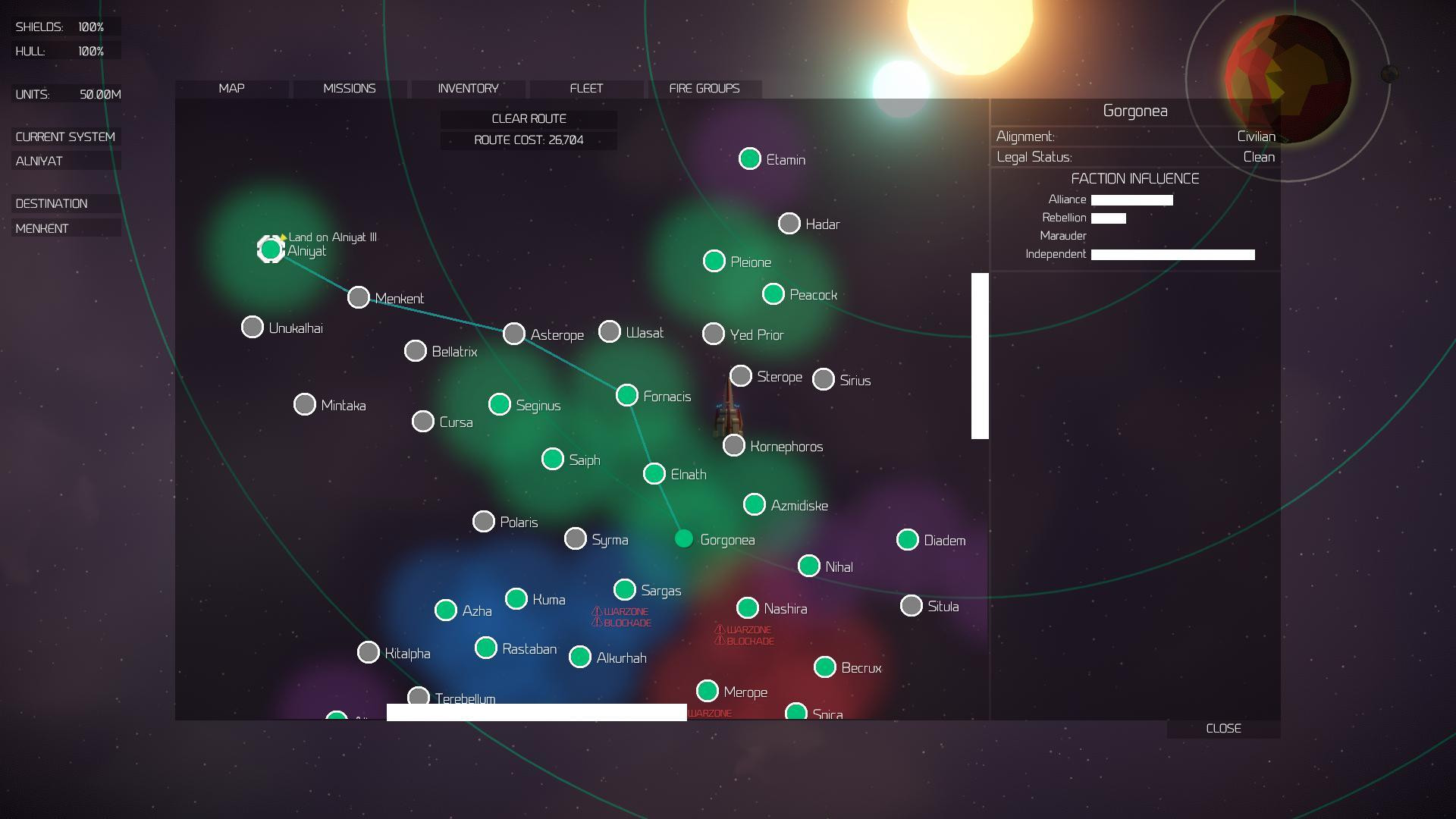
Task: Click the Menkent destination field
Action: click(x=66, y=228)
